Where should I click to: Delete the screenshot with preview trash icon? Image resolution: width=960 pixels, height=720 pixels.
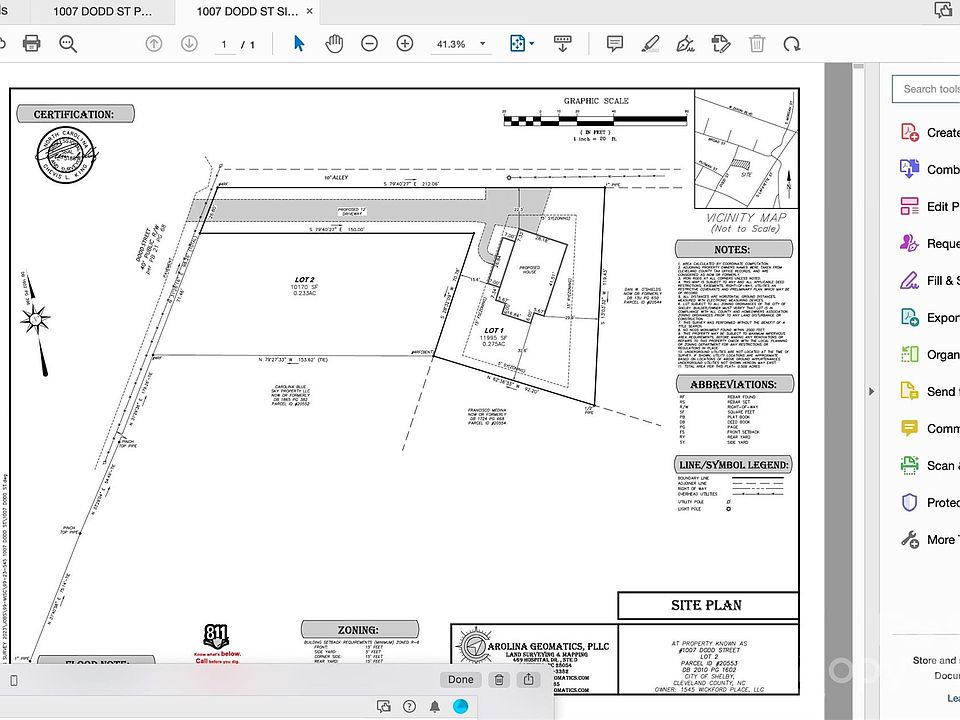499,679
